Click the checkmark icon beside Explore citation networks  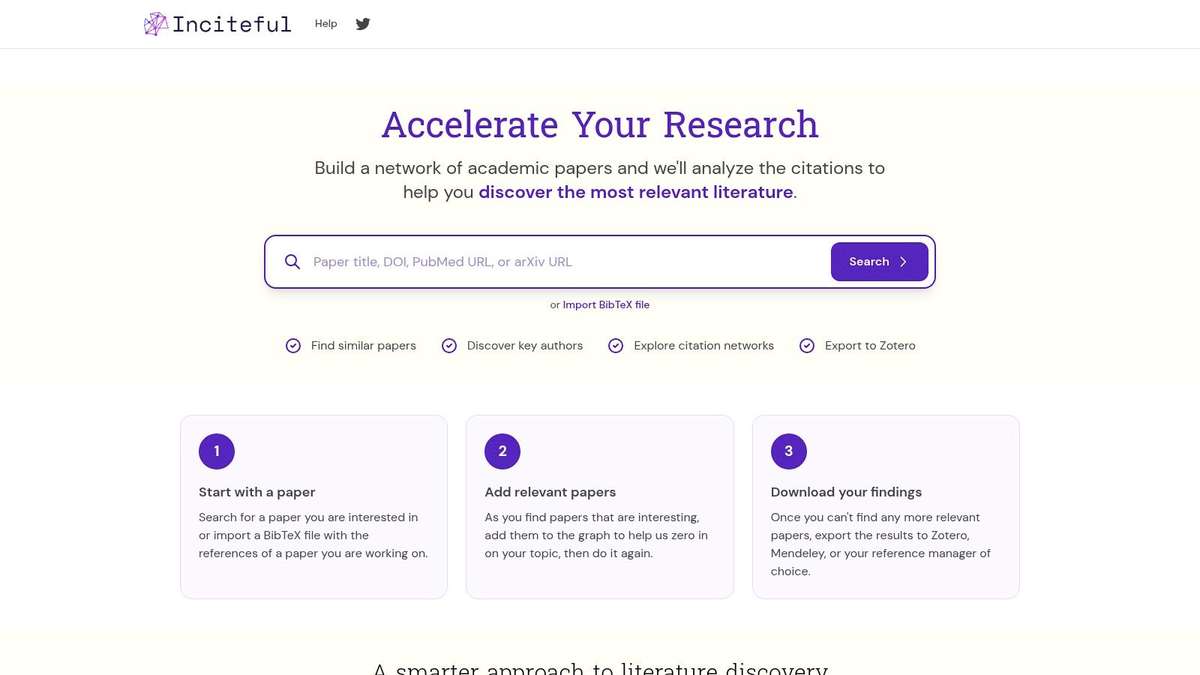(x=616, y=346)
